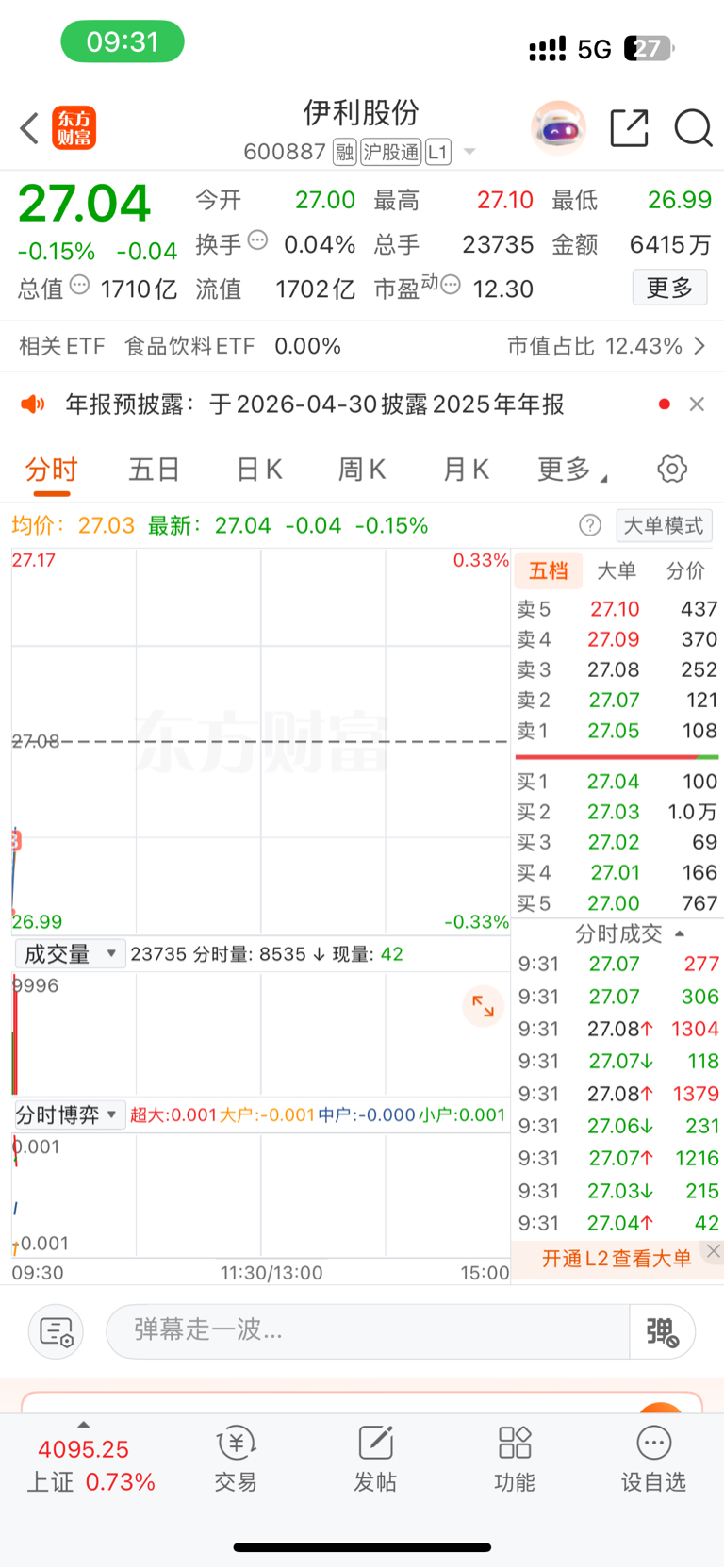Expand the 更多 chart period menu
This screenshot has width=724, height=1568.
pos(572,469)
